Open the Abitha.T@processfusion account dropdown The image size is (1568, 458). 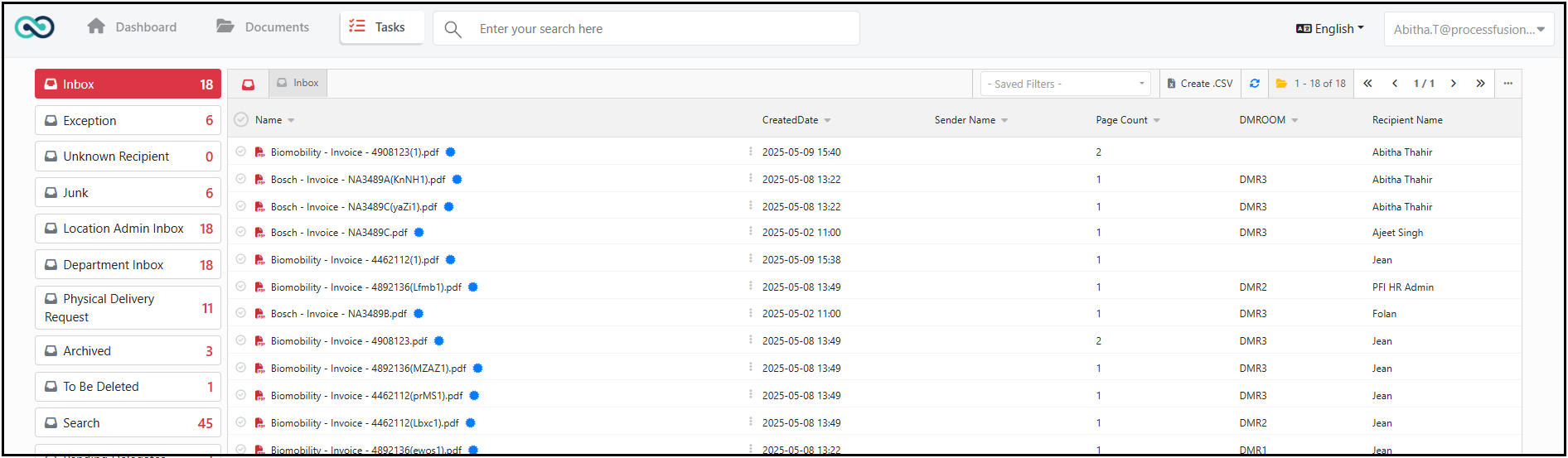[1469, 29]
